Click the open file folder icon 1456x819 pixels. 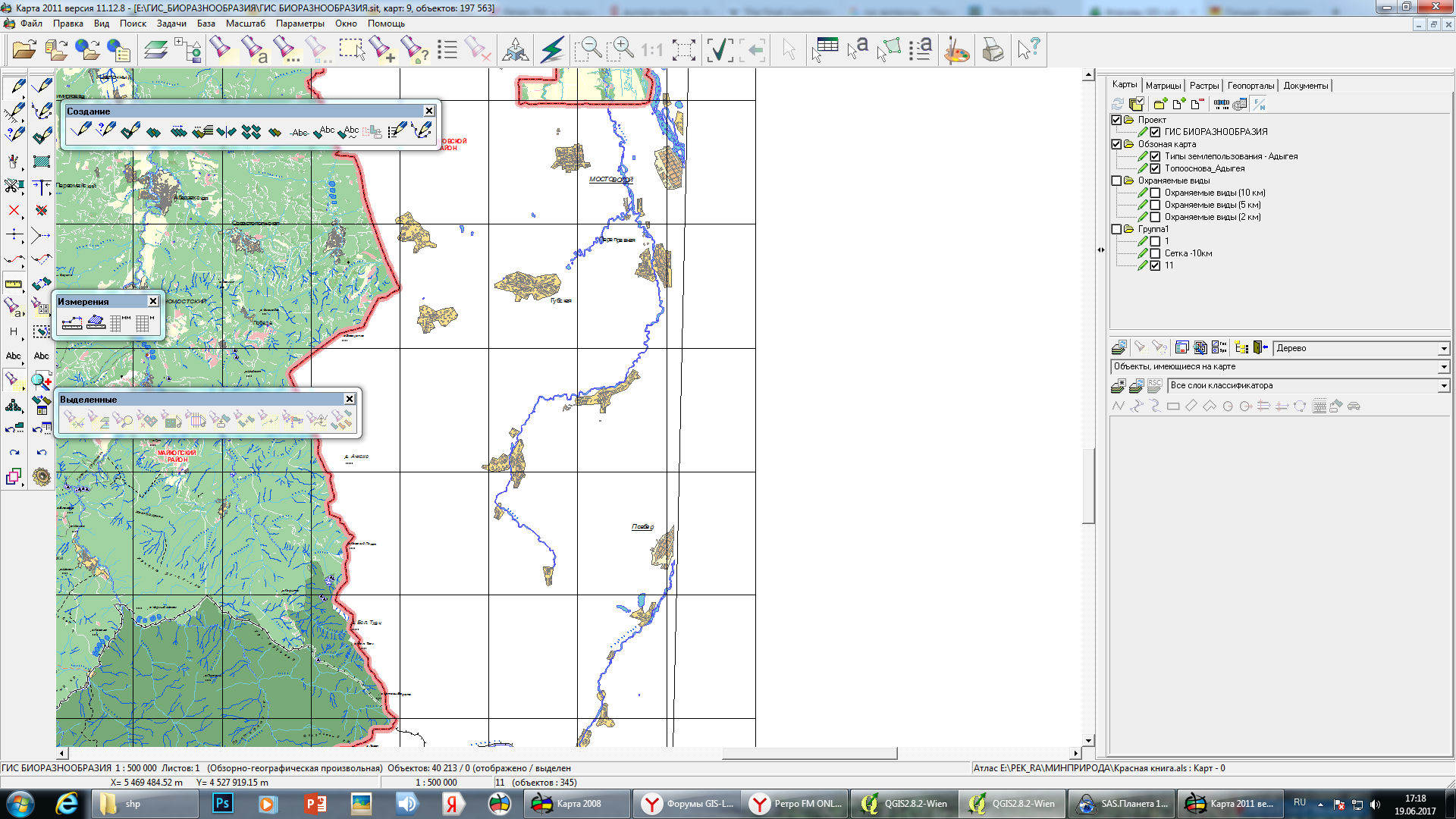click(x=24, y=50)
